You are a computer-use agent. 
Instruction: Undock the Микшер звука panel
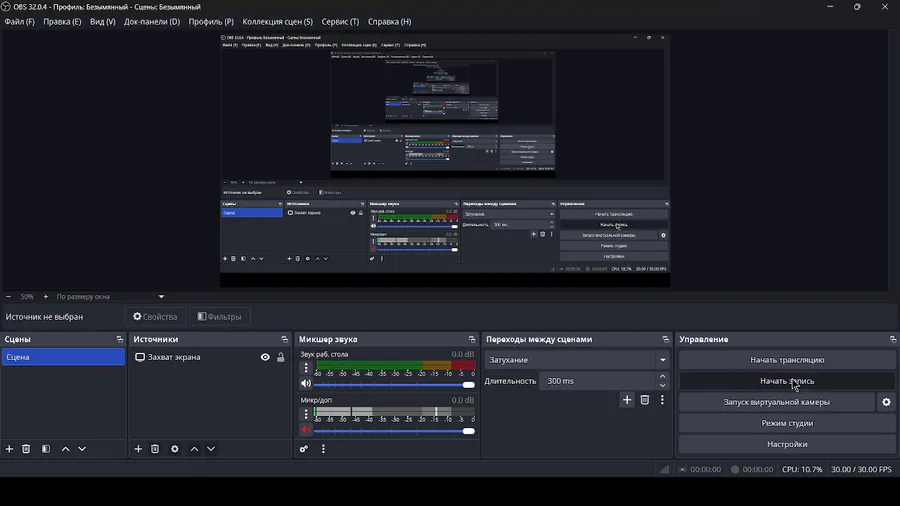pos(472,340)
